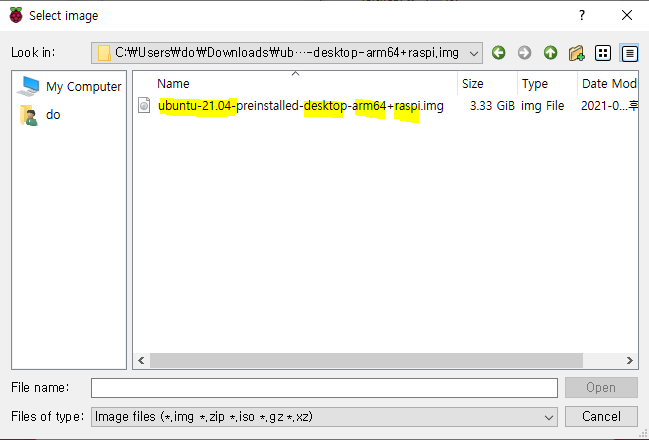The image size is (649, 440).
Task: Click the 2021-0... date cell
Action: 609,106
